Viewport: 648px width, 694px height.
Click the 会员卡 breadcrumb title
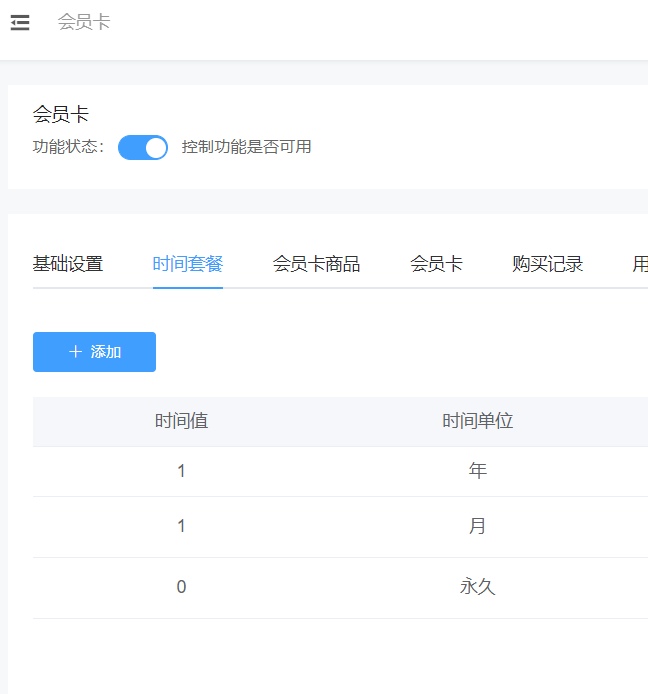pos(84,22)
